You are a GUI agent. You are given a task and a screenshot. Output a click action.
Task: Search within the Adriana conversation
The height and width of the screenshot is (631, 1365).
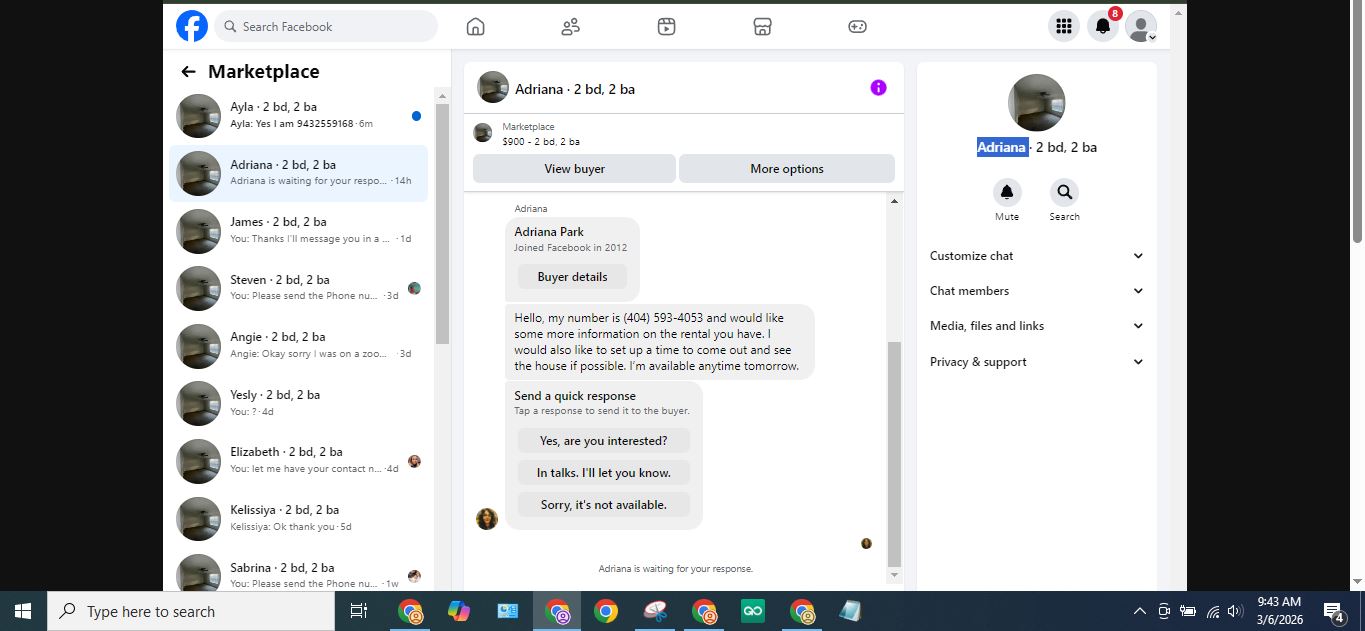(1064, 192)
